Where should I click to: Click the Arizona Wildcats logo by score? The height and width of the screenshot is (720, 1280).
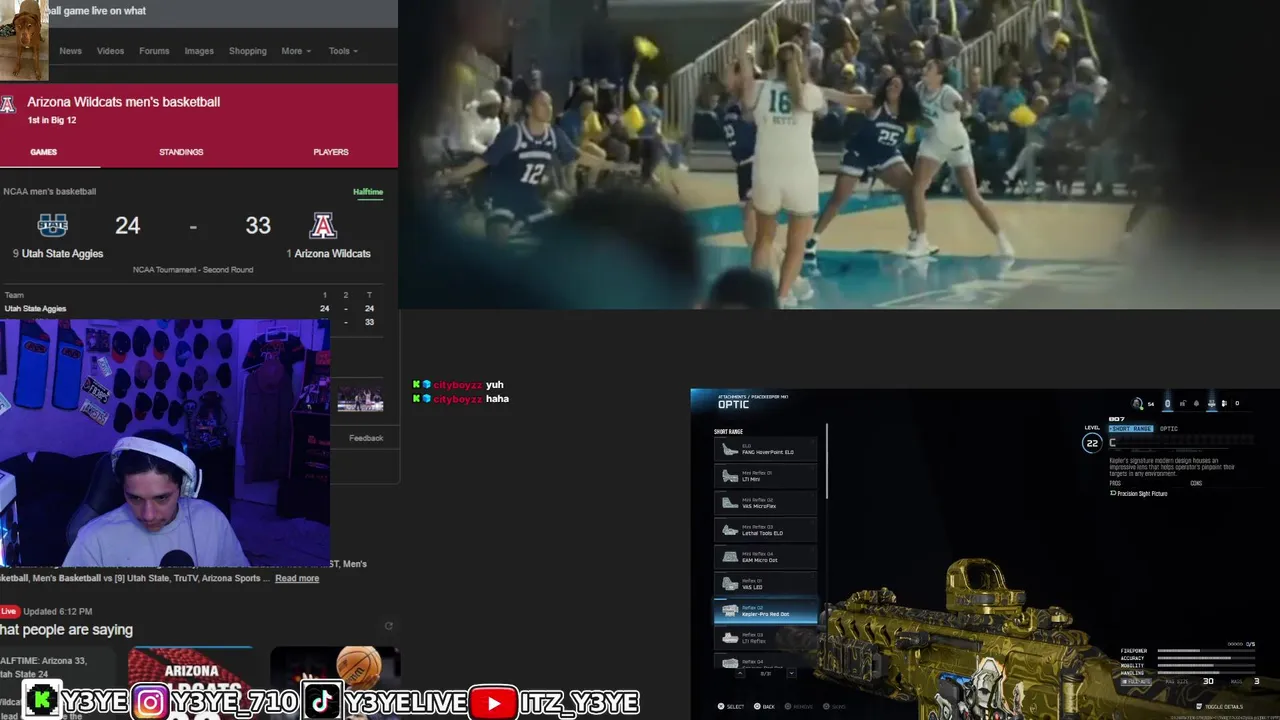tap(323, 225)
